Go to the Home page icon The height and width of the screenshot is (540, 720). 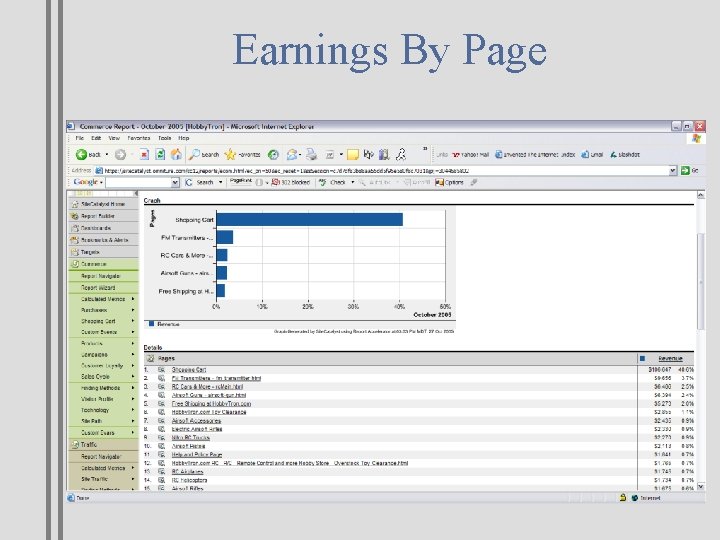click(x=176, y=155)
